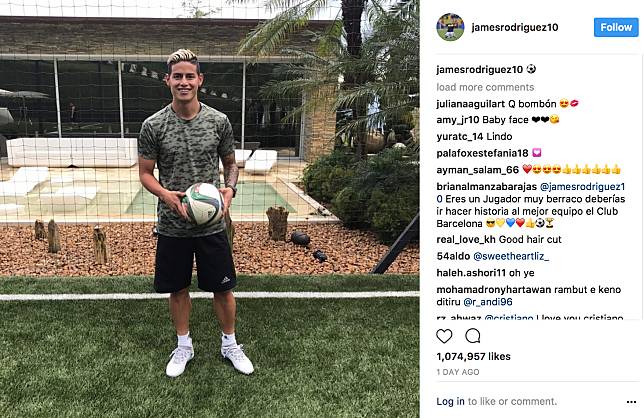Open the three-dot more options menu

[632, 402]
